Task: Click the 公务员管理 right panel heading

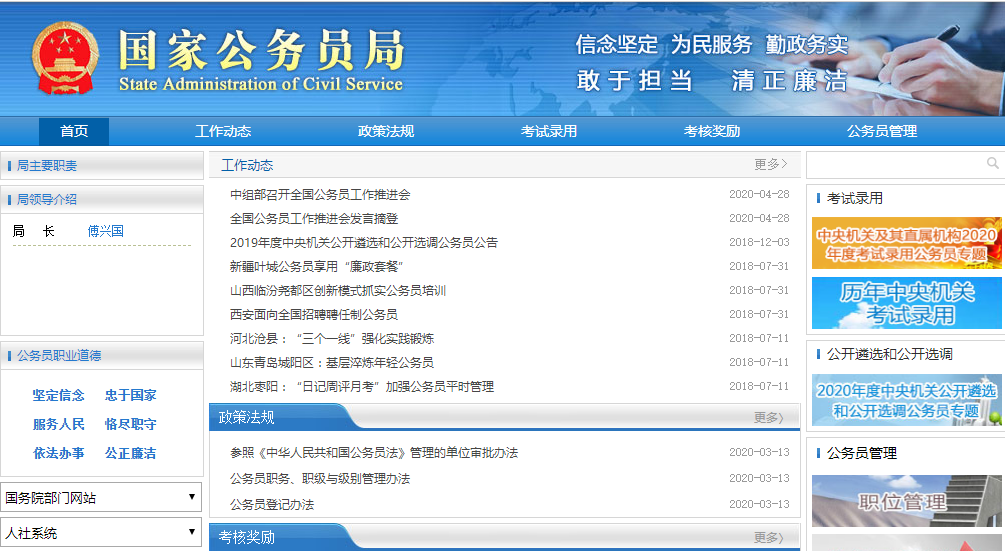Action: [861, 454]
